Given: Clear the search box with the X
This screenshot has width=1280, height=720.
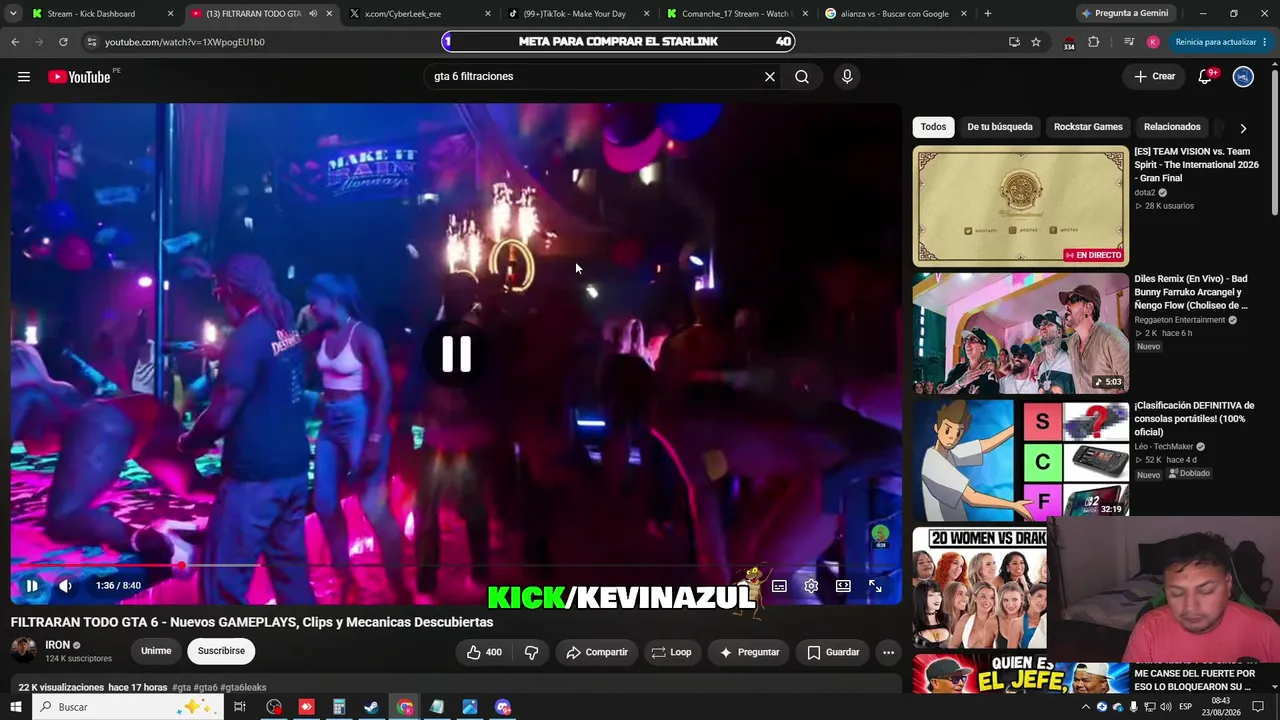Looking at the screenshot, I should (x=770, y=77).
